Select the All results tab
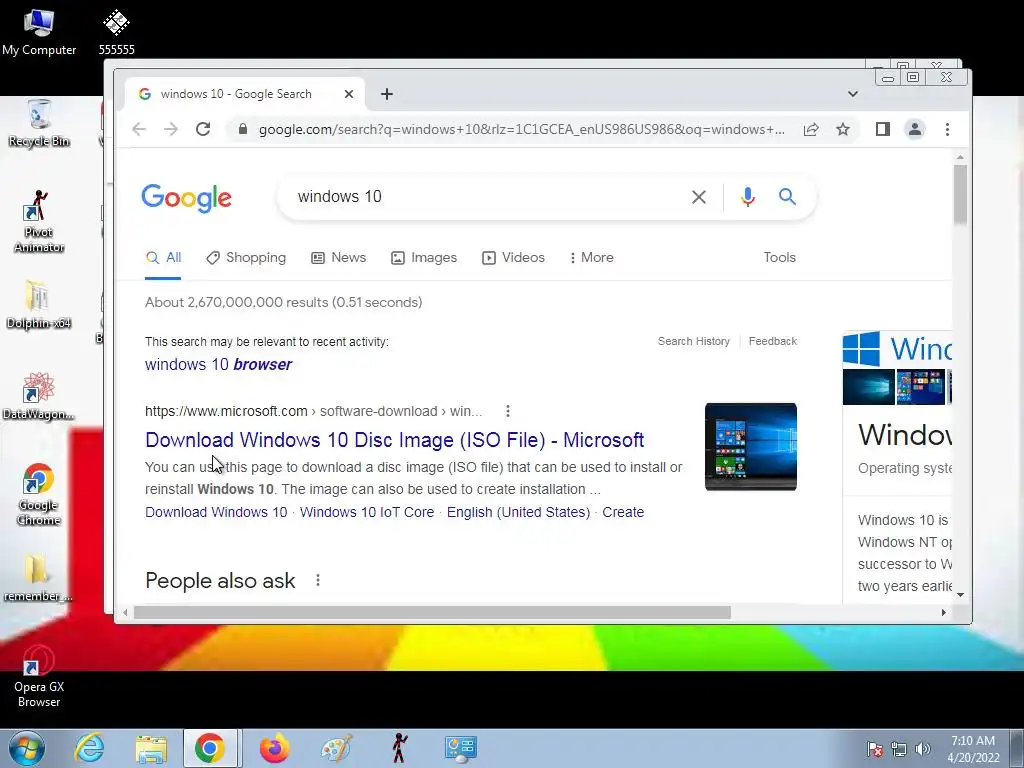 pyautogui.click(x=163, y=257)
